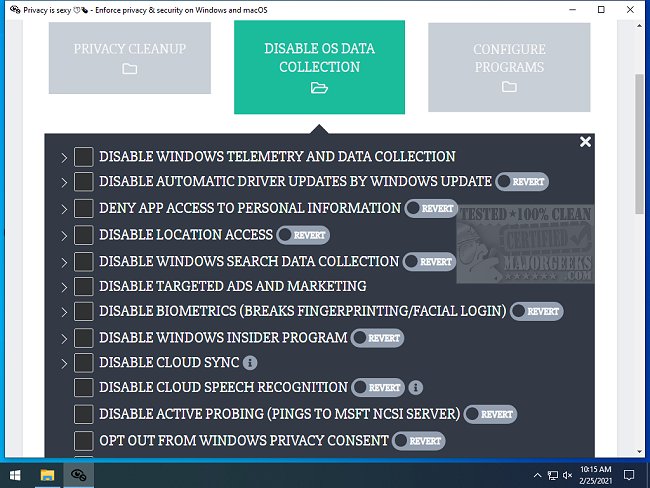
Task: Click the vertical scrollbar thumb
Action: click(x=640, y=144)
